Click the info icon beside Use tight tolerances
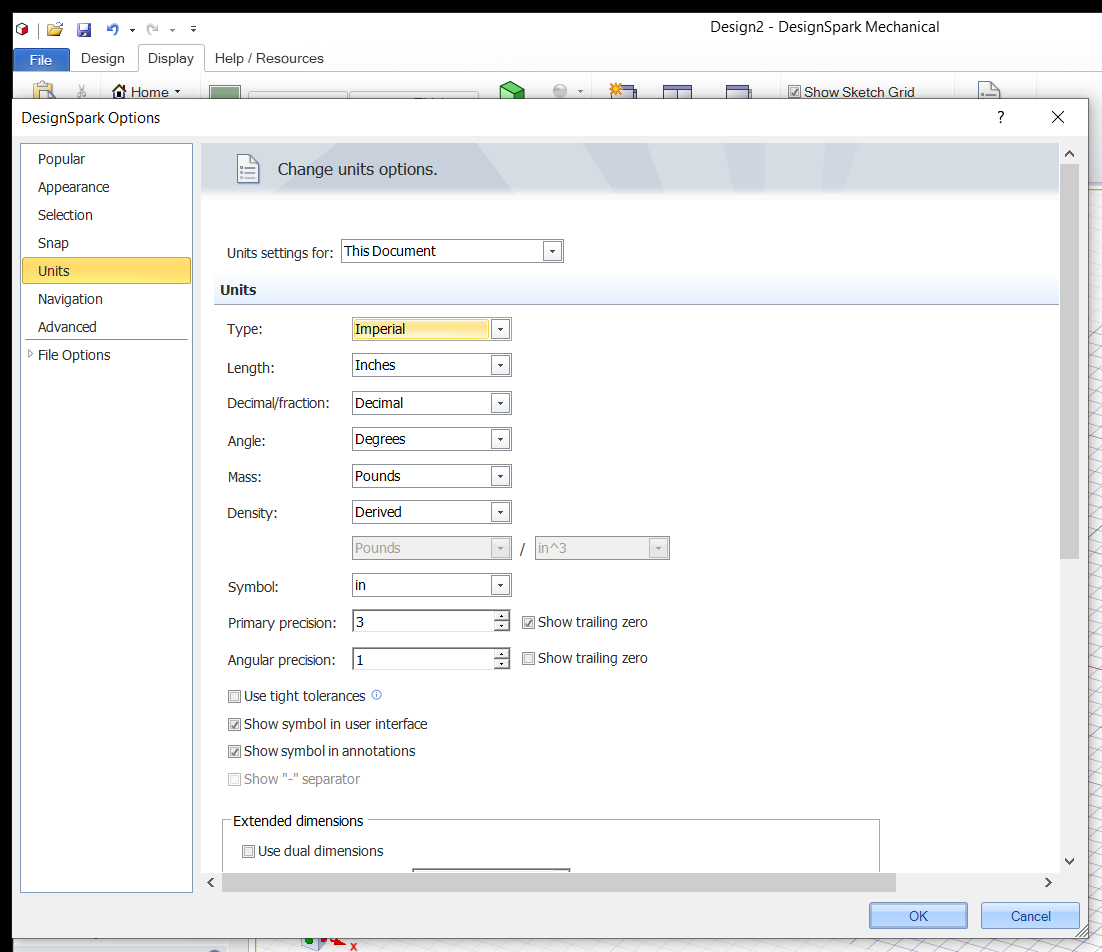 coord(377,695)
